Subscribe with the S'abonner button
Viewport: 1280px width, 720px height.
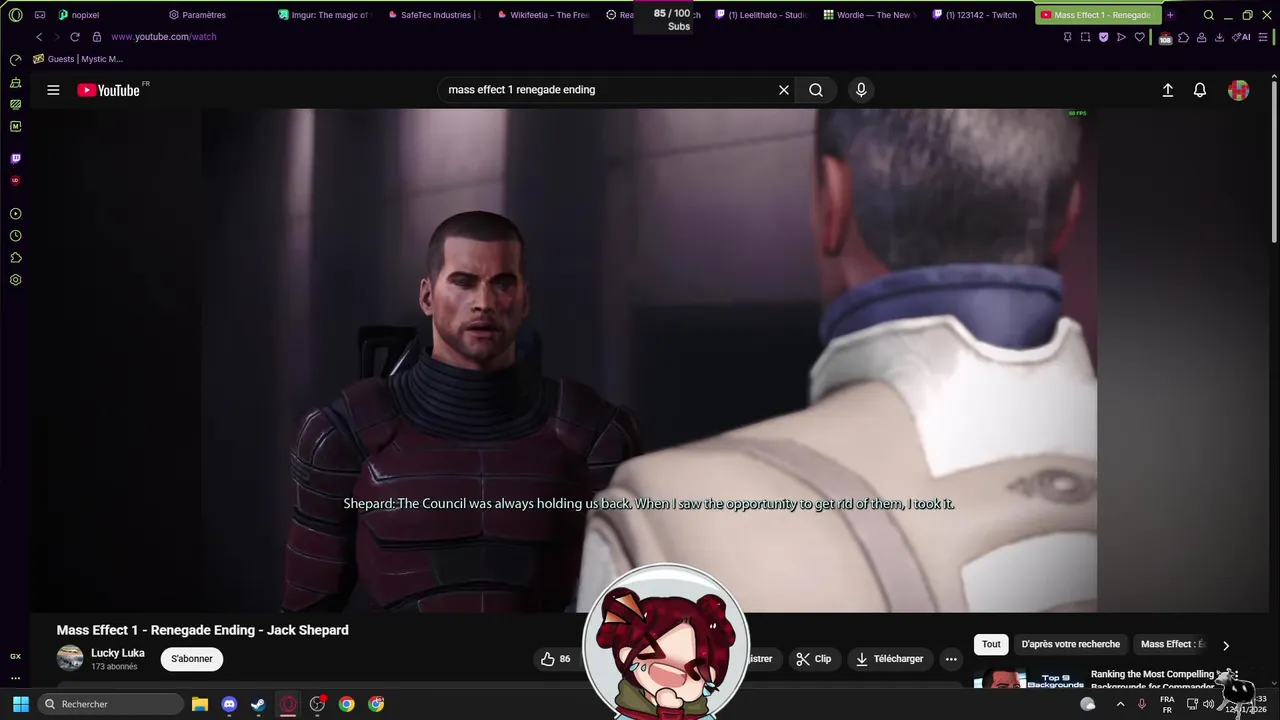pyautogui.click(x=192, y=659)
